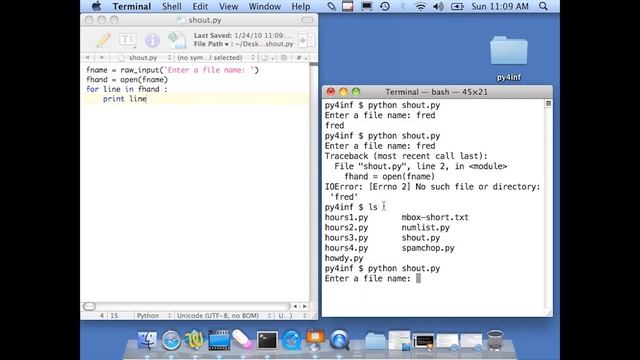Open Spotlight search magnifier

pos(543,6)
